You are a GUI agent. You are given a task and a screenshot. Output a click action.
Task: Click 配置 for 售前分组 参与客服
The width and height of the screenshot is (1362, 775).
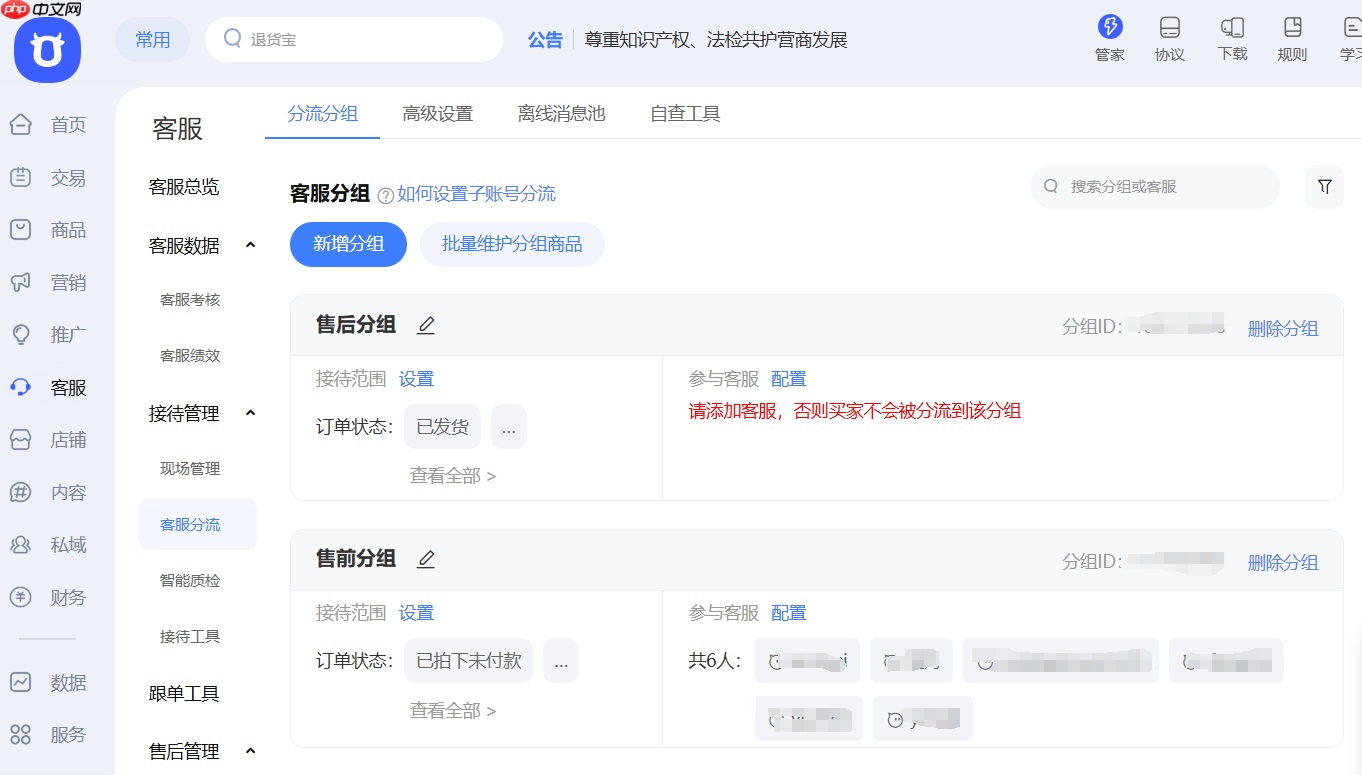789,613
